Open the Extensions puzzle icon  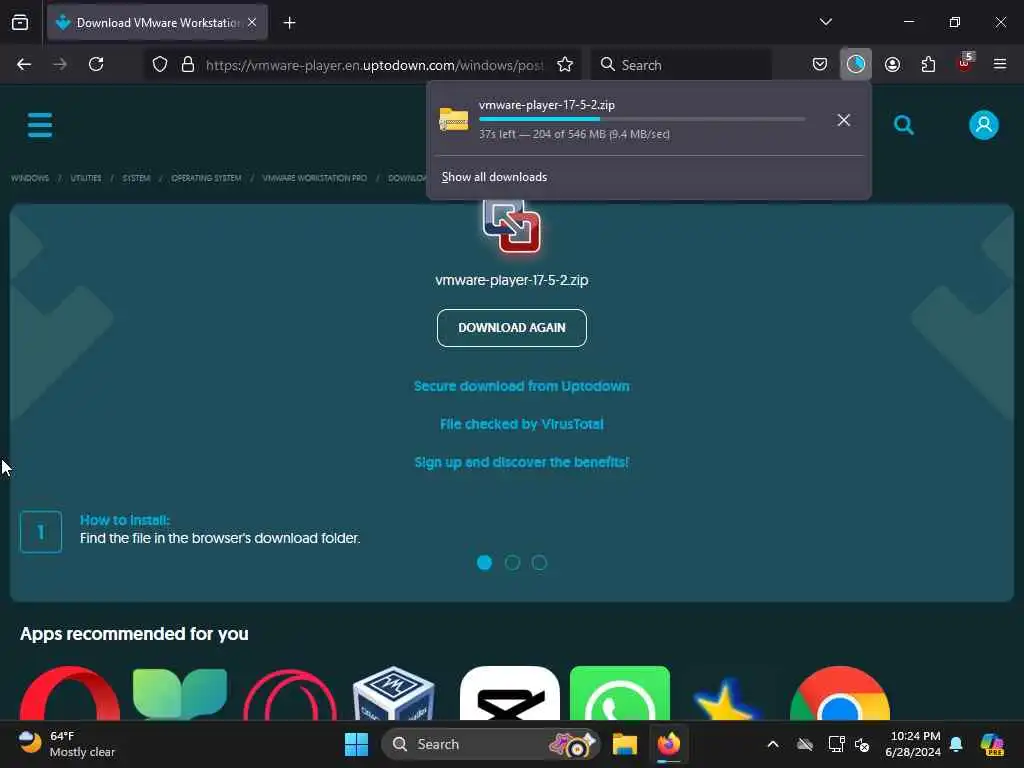click(x=928, y=64)
